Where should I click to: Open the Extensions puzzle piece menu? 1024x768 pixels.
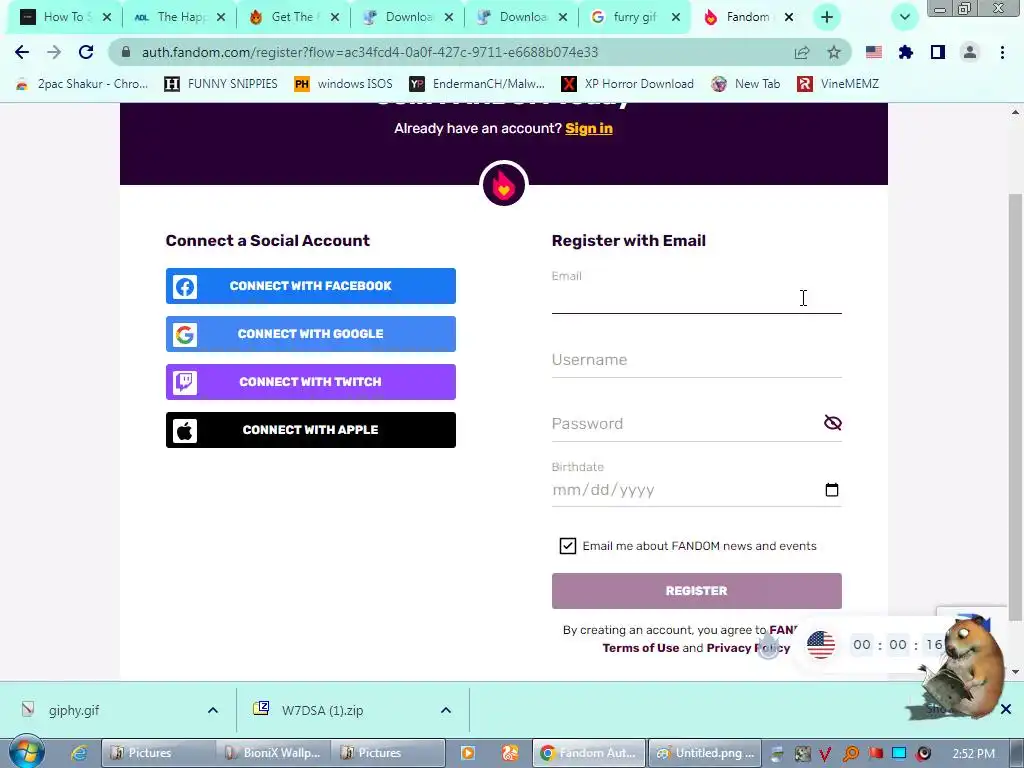[x=905, y=52]
